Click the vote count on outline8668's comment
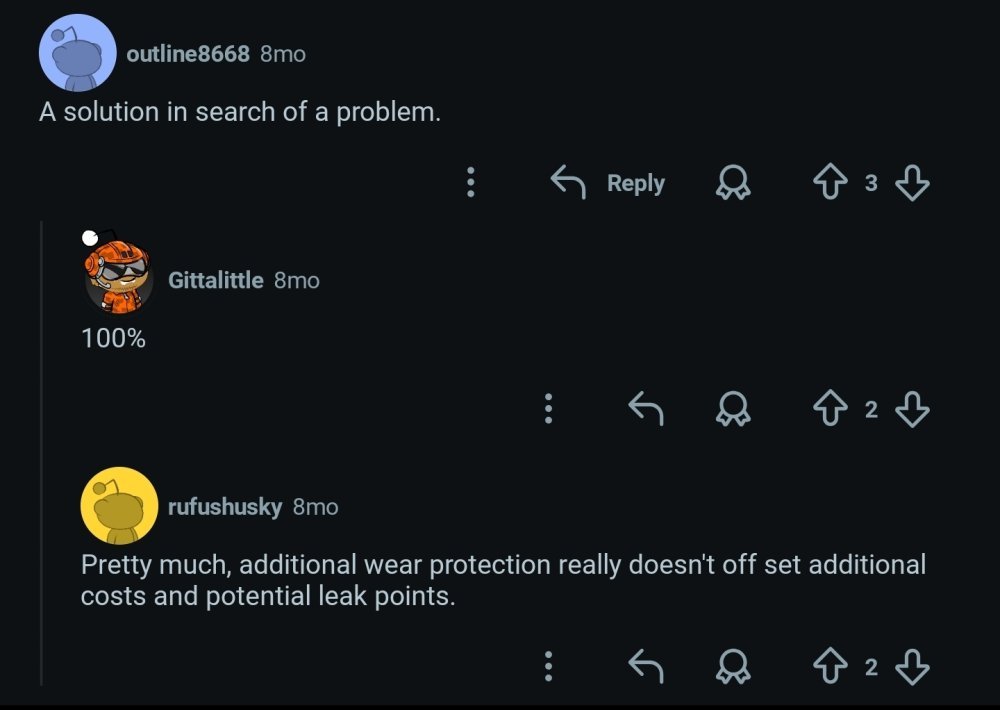This screenshot has height=710, width=1000. click(x=870, y=183)
